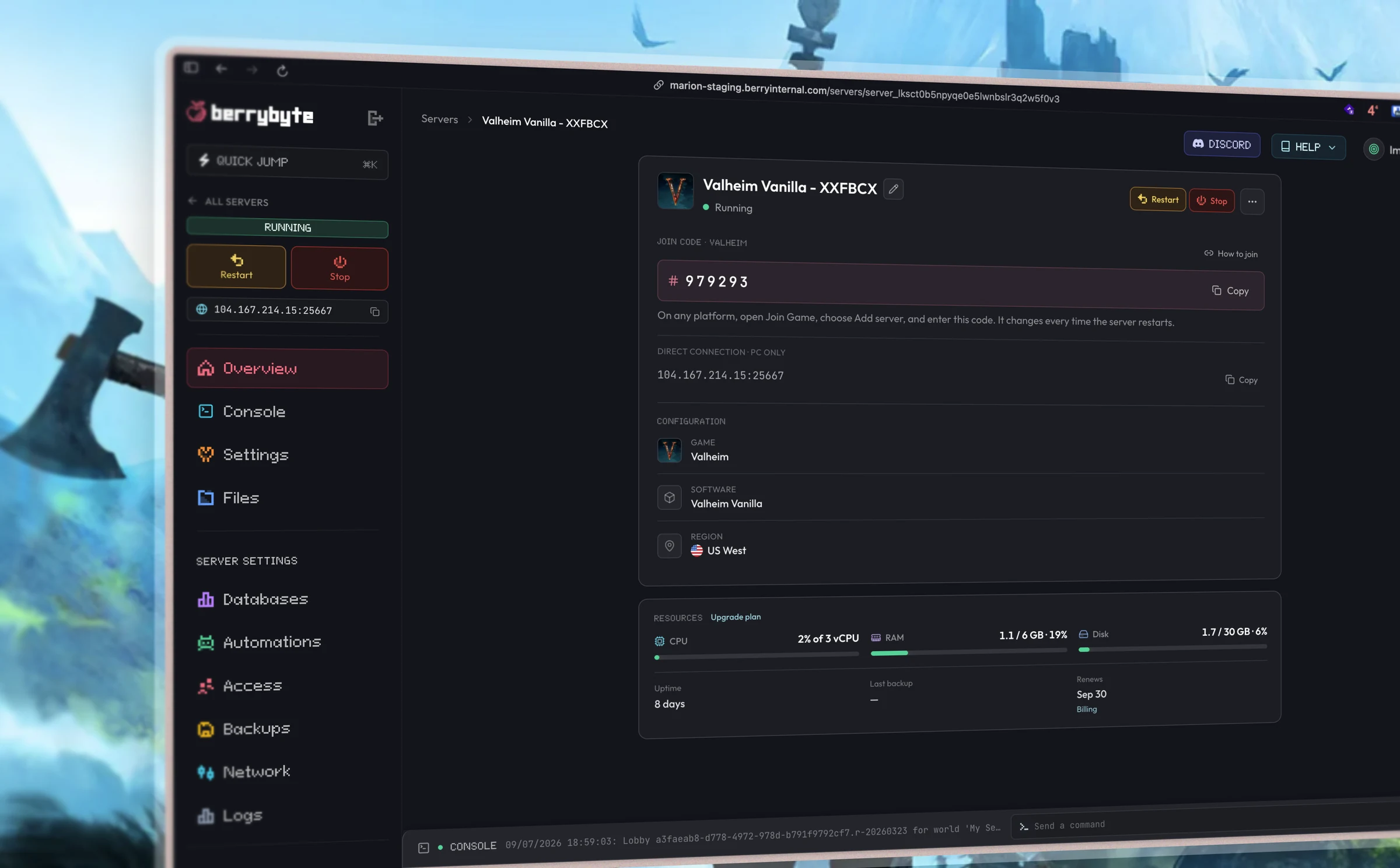Image resolution: width=1400 pixels, height=868 pixels.
Task: Expand the Help dropdown
Action: coord(1308,148)
